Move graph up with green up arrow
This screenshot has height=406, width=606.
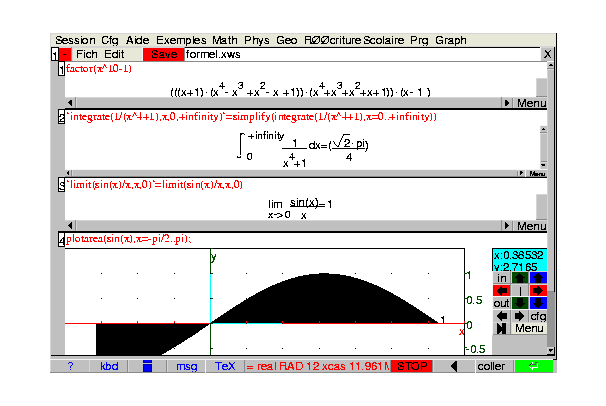click(520, 278)
